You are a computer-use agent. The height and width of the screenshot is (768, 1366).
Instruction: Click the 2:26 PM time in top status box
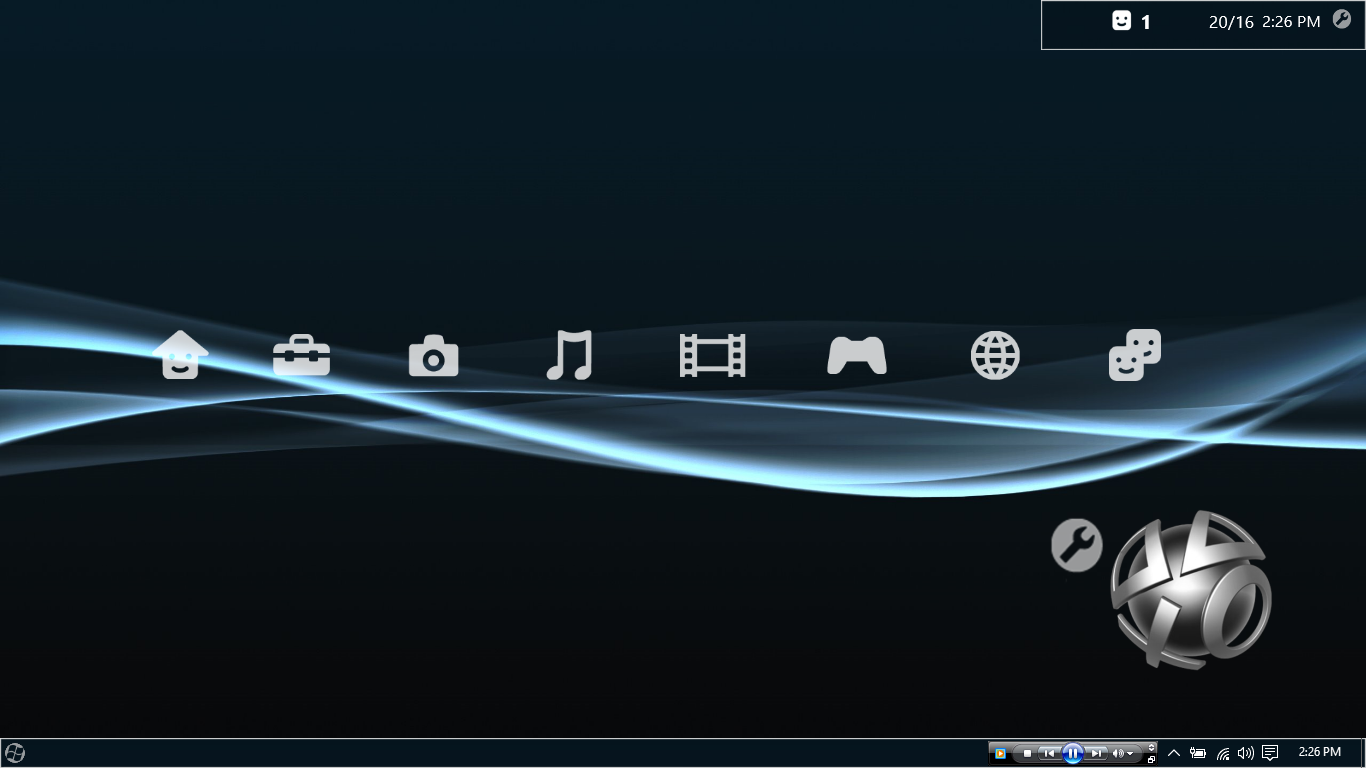pyautogui.click(x=1291, y=21)
